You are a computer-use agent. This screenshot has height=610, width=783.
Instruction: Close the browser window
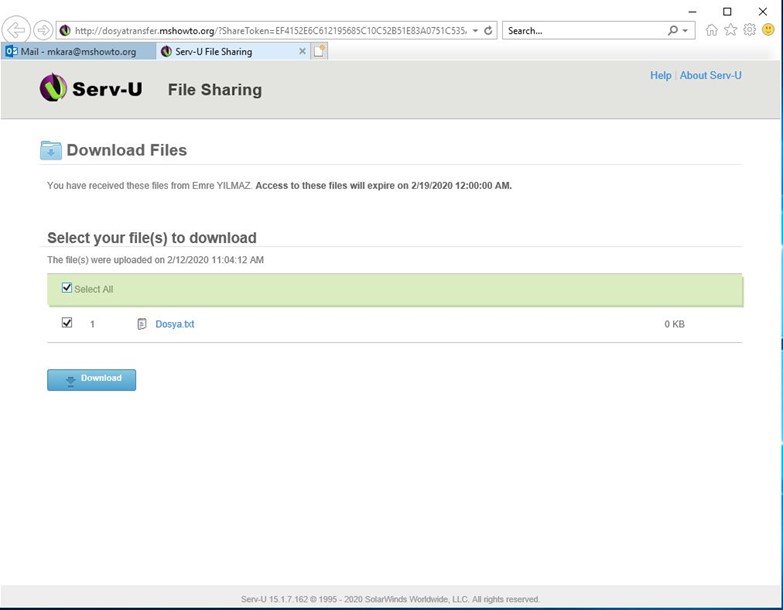[x=763, y=11]
